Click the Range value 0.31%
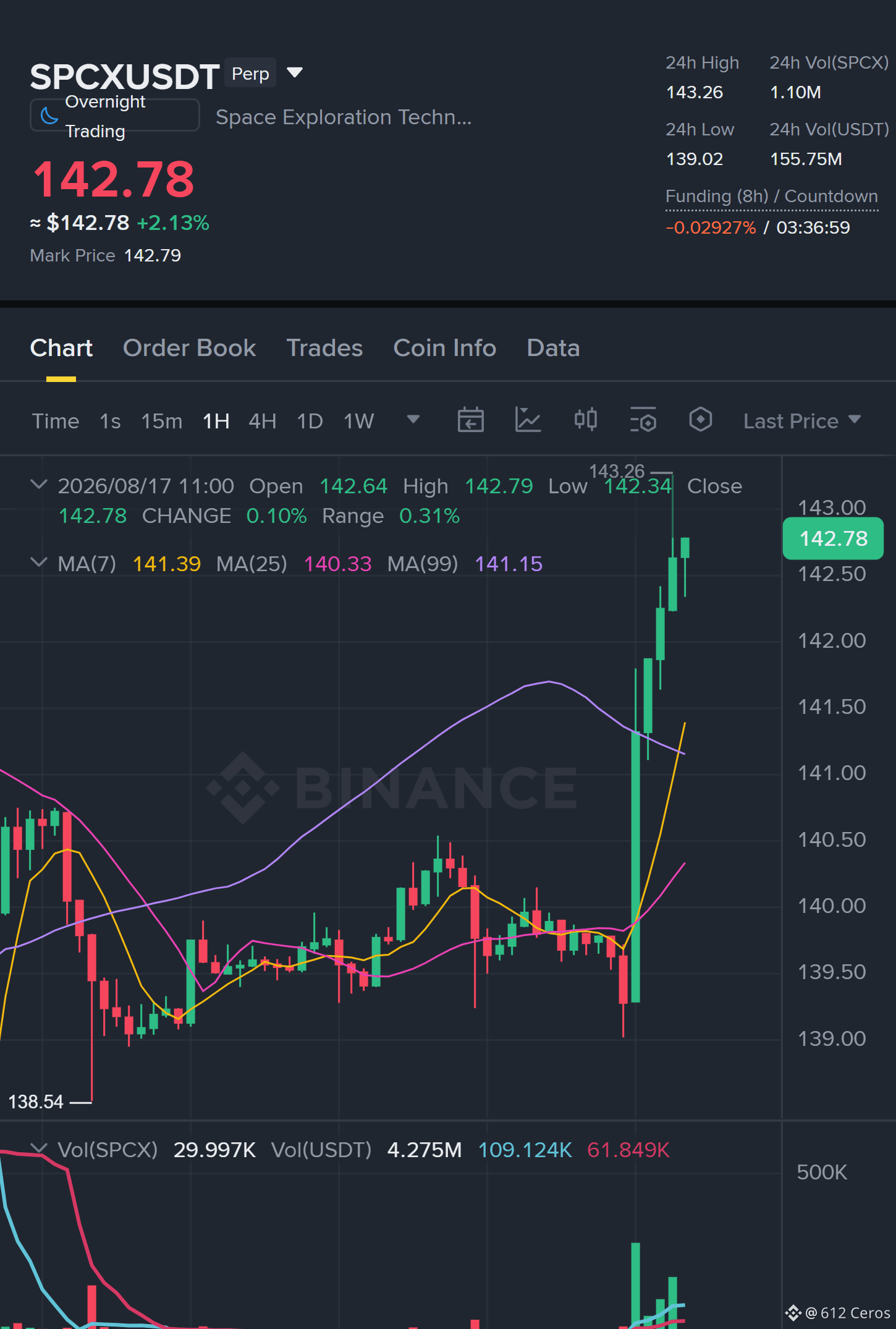 (x=429, y=516)
